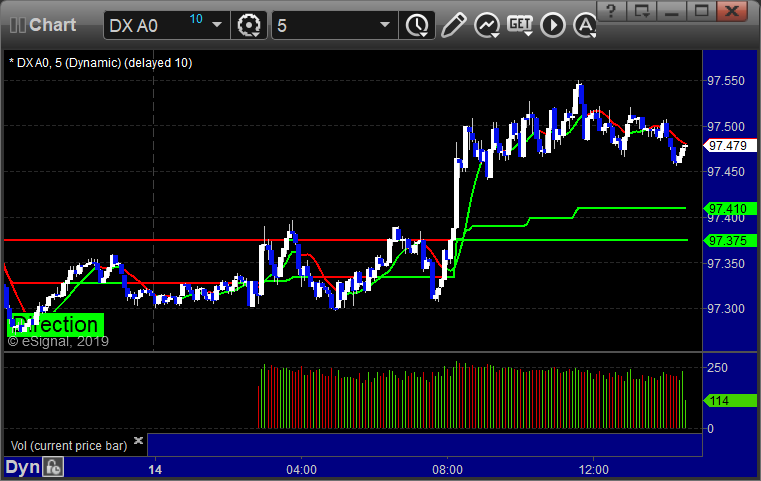The height and width of the screenshot is (481, 761).
Task: Click the 97.550 price axis label
Action: [726, 81]
